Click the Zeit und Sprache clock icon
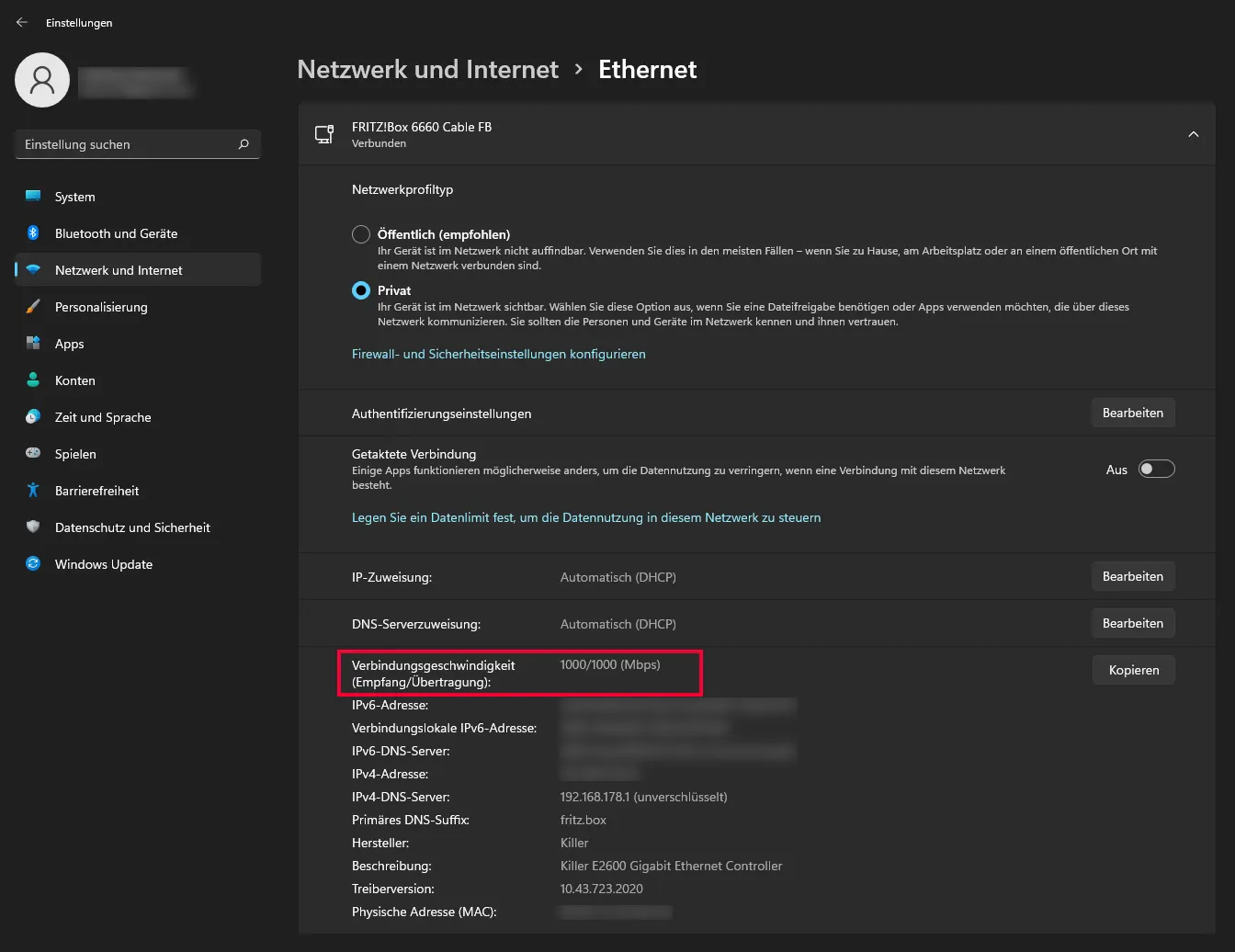This screenshot has height=952, width=1235. [x=33, y=417]
